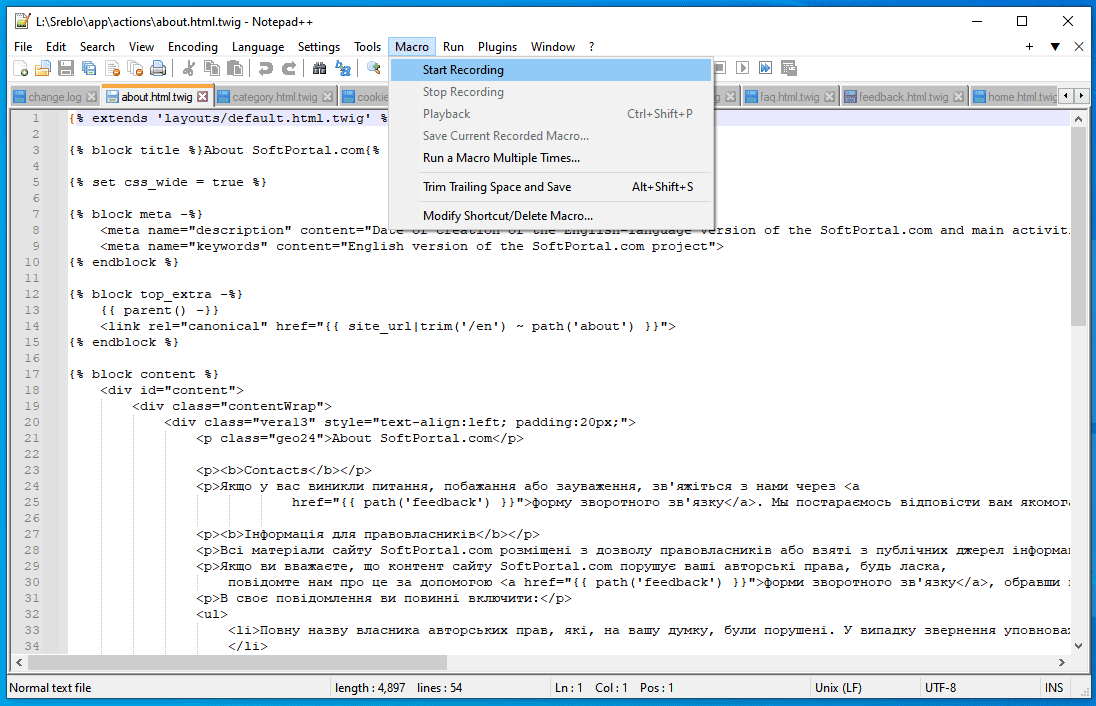Switch to the category.html.twig tab
1096x706 pixels.
pyautogui.click(x=275, y=96)
